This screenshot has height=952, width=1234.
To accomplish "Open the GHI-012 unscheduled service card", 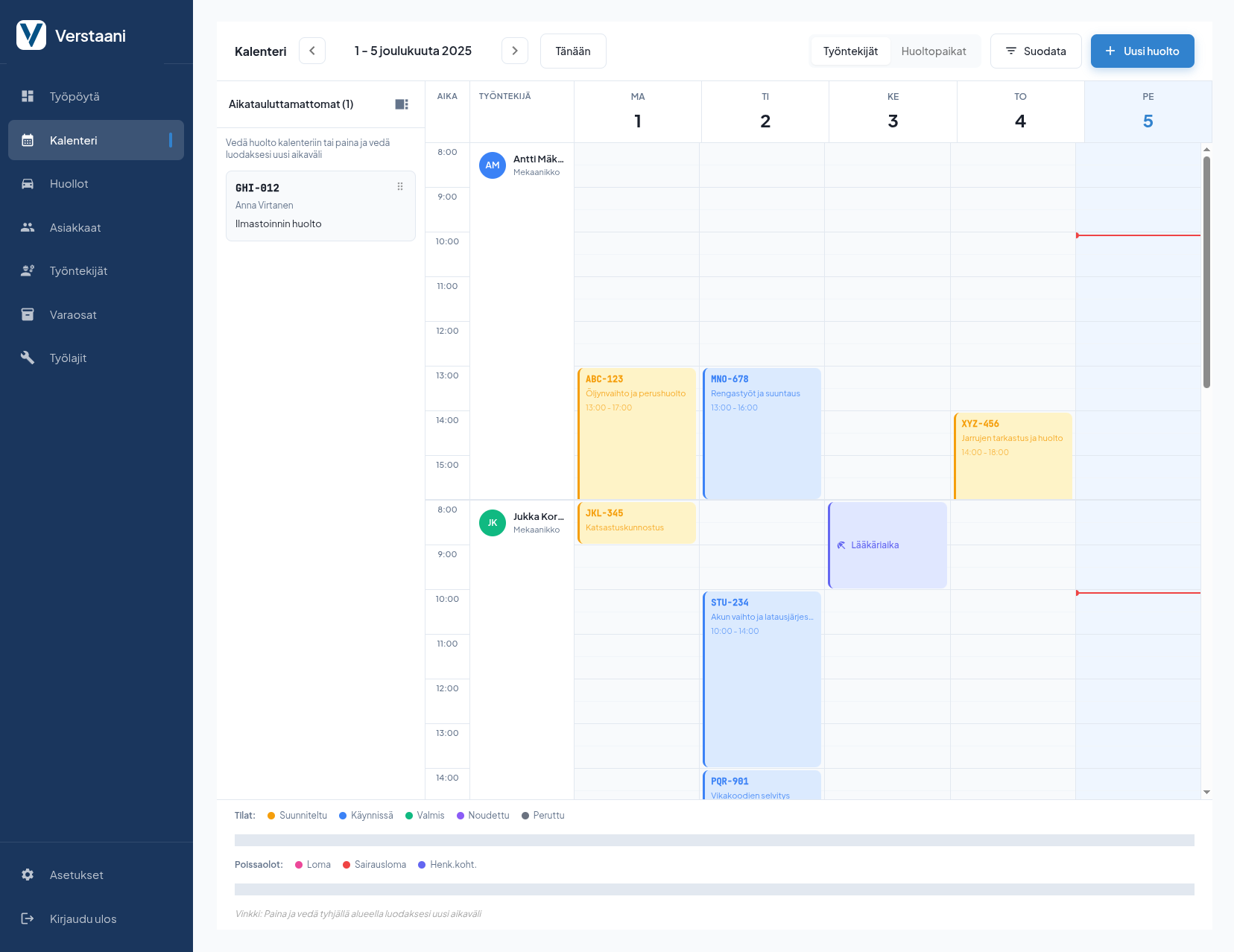I will 320,206.
